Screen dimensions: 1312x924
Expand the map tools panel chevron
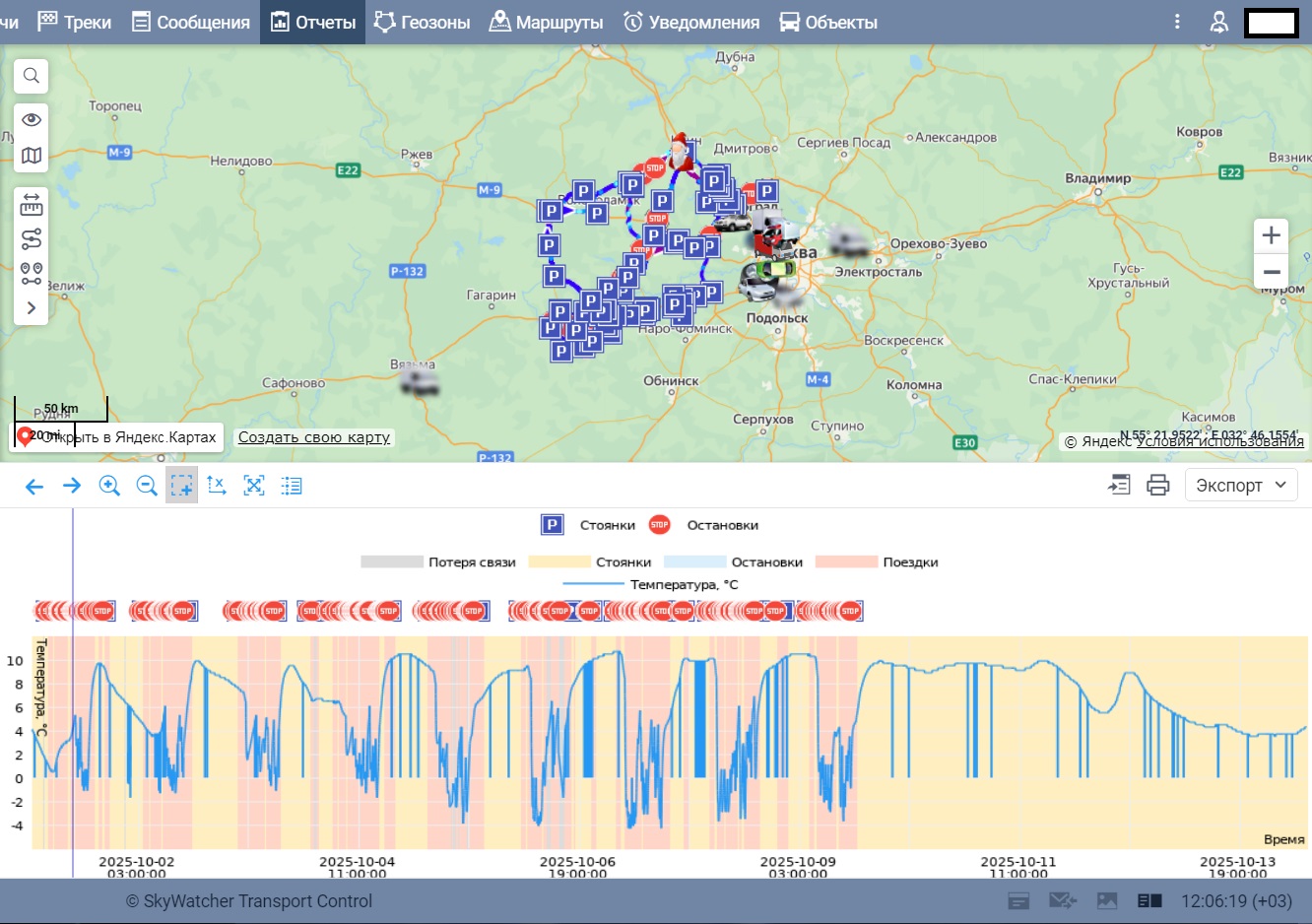coord(32,307)
